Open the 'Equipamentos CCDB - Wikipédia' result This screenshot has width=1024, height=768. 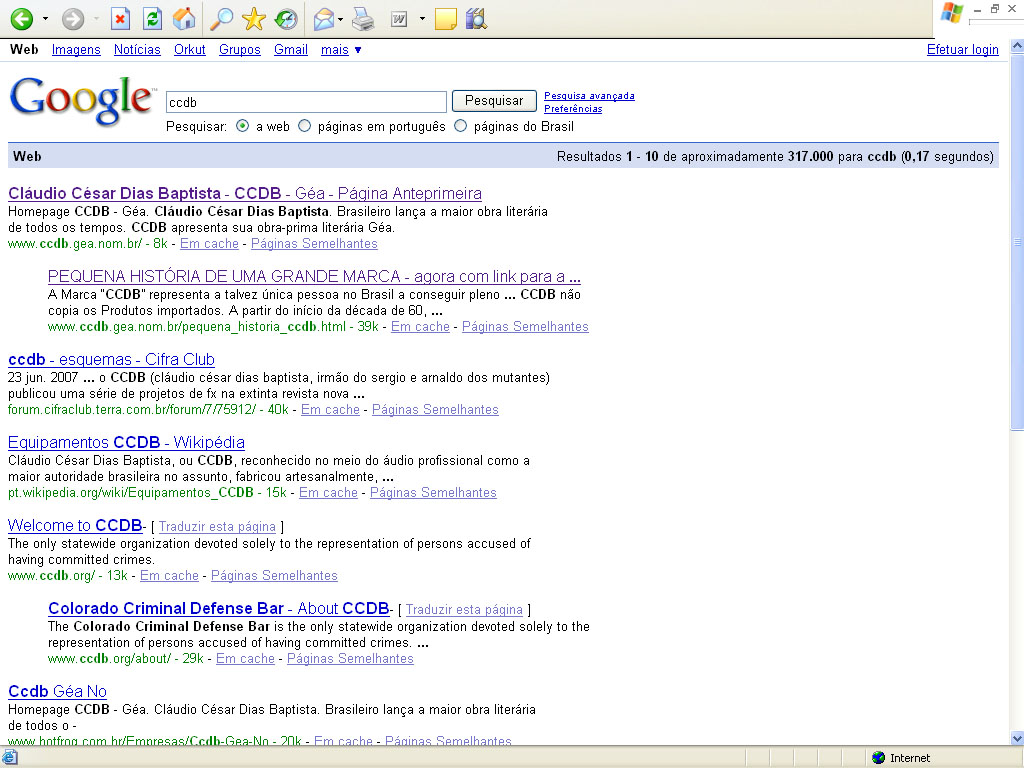[x=126, y=443]
